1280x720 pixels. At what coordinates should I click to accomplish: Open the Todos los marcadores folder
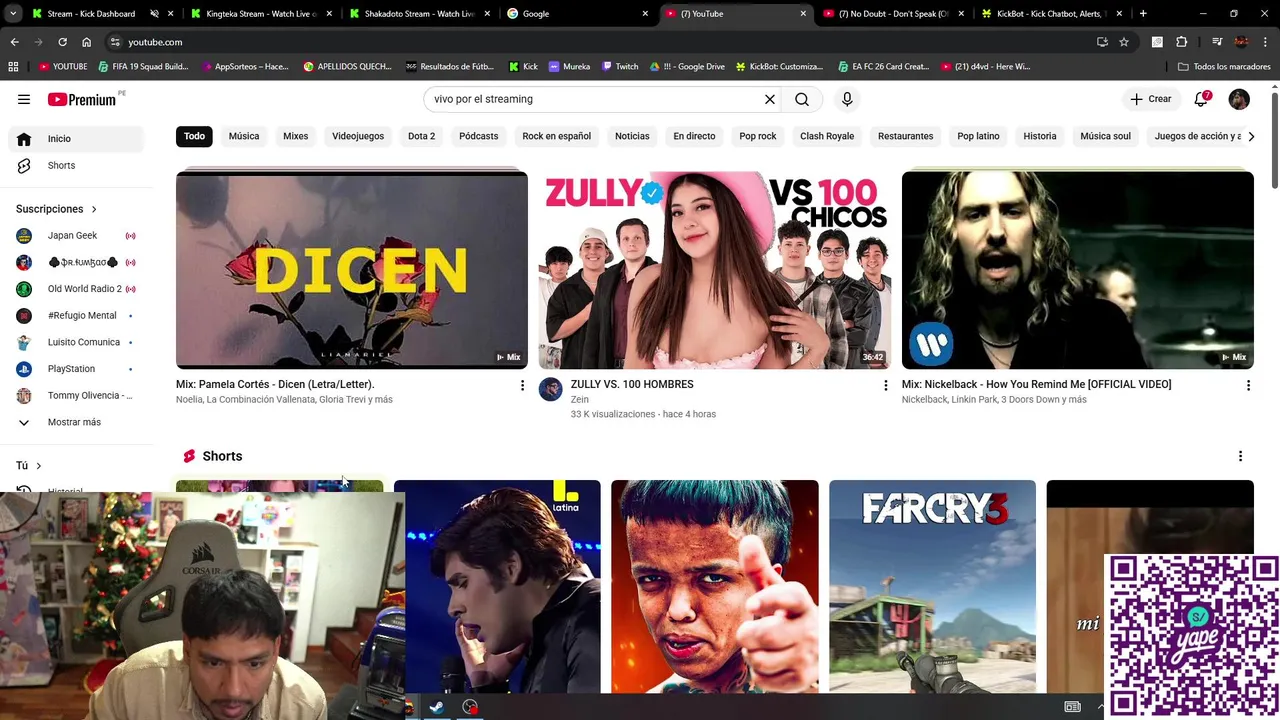[1224, 67]
